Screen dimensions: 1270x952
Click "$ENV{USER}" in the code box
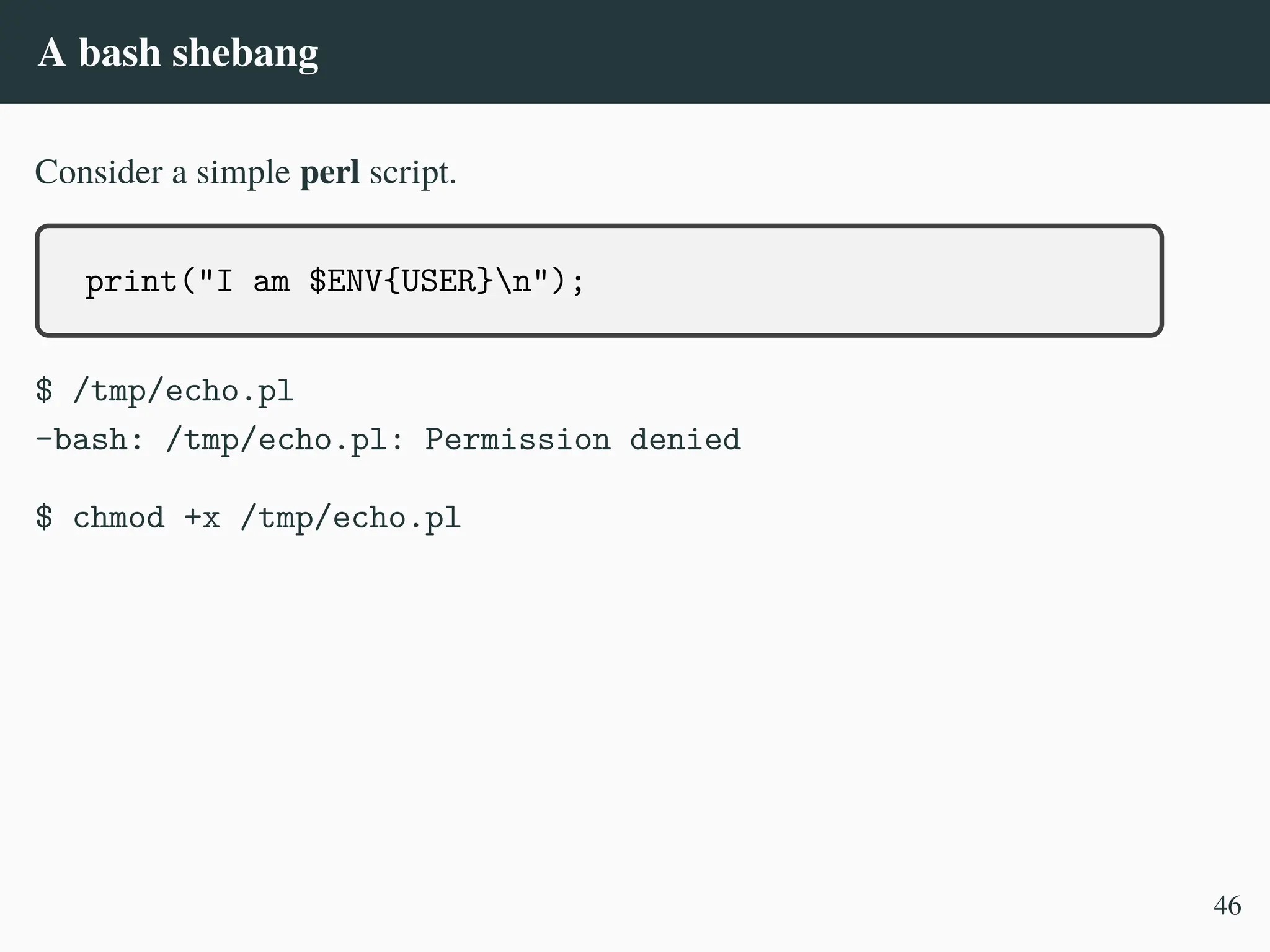[x=401, y=281]
